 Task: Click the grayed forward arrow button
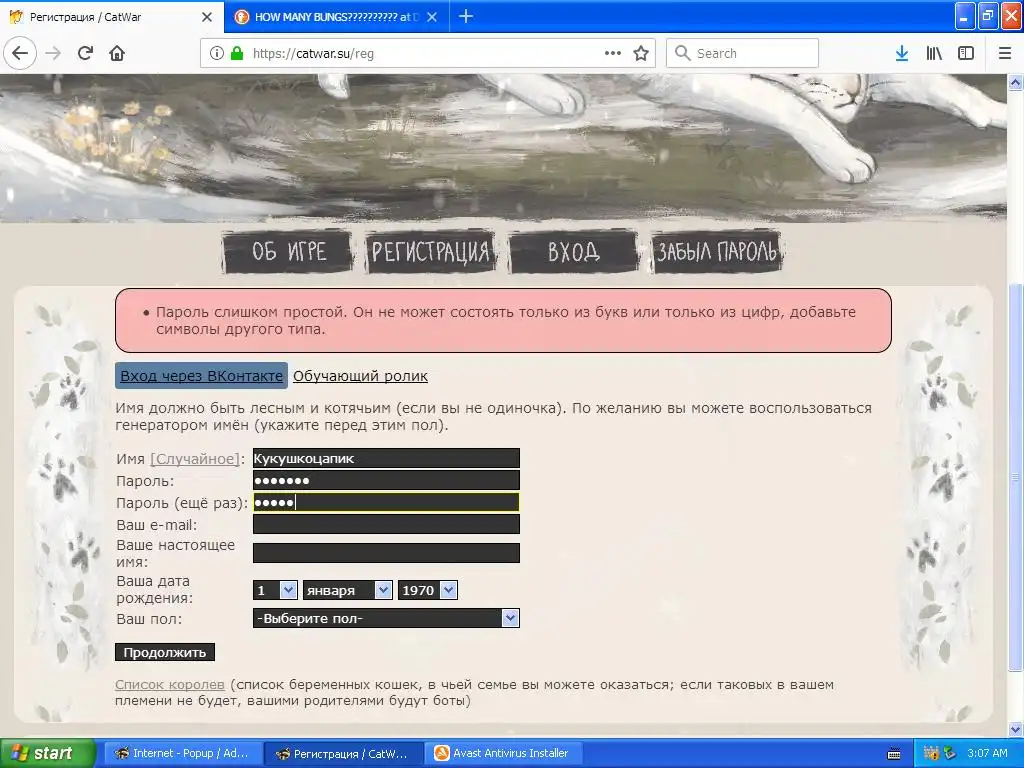[x=53, y=54]
